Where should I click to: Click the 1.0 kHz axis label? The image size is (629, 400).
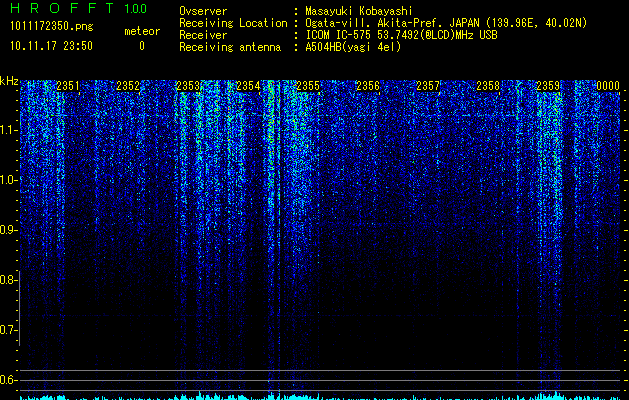[7, 180]
